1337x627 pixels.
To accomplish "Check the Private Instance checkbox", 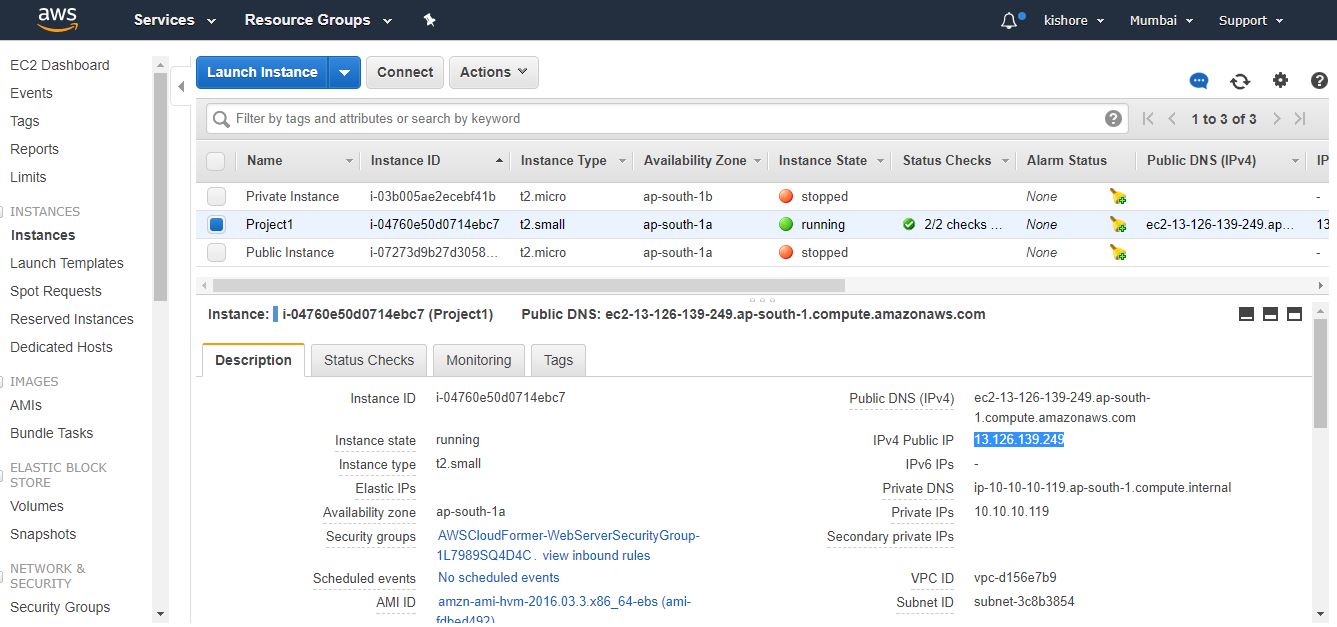I will tap(216, 197).
